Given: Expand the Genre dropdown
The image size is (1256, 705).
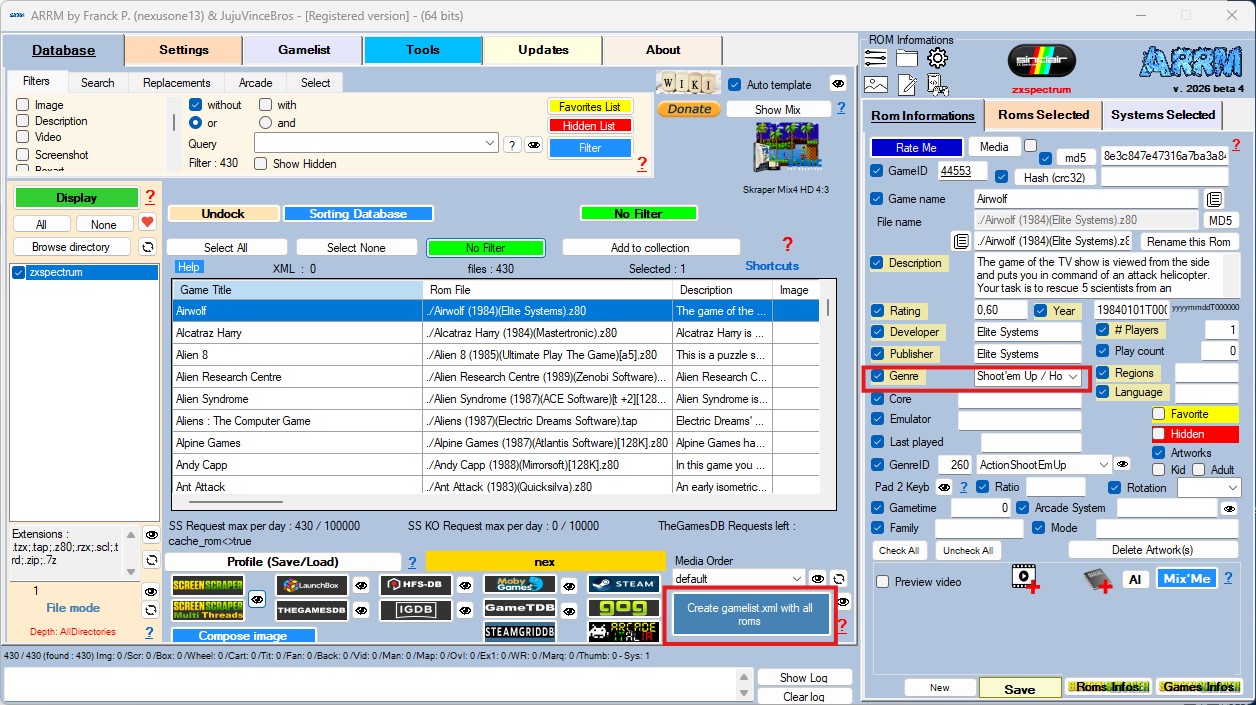Looking at the screenshot, I should (x=1073, y=377).
